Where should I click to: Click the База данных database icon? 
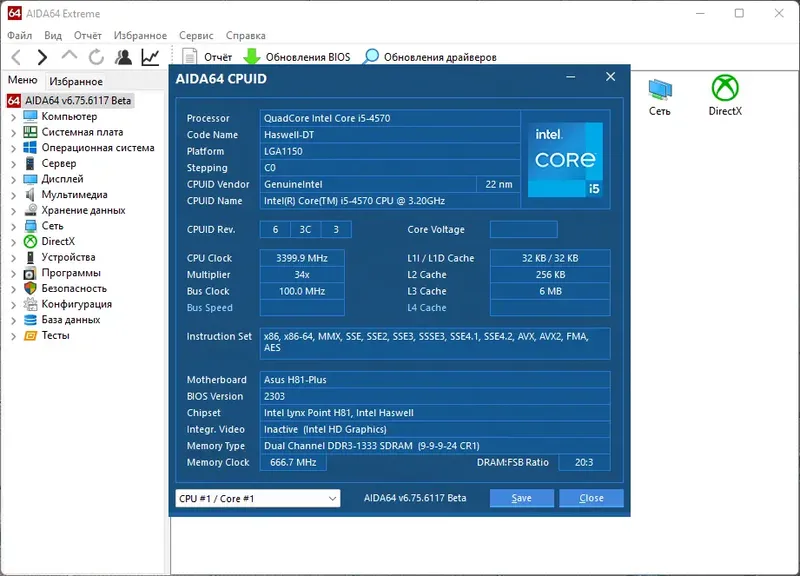[30, 320]
